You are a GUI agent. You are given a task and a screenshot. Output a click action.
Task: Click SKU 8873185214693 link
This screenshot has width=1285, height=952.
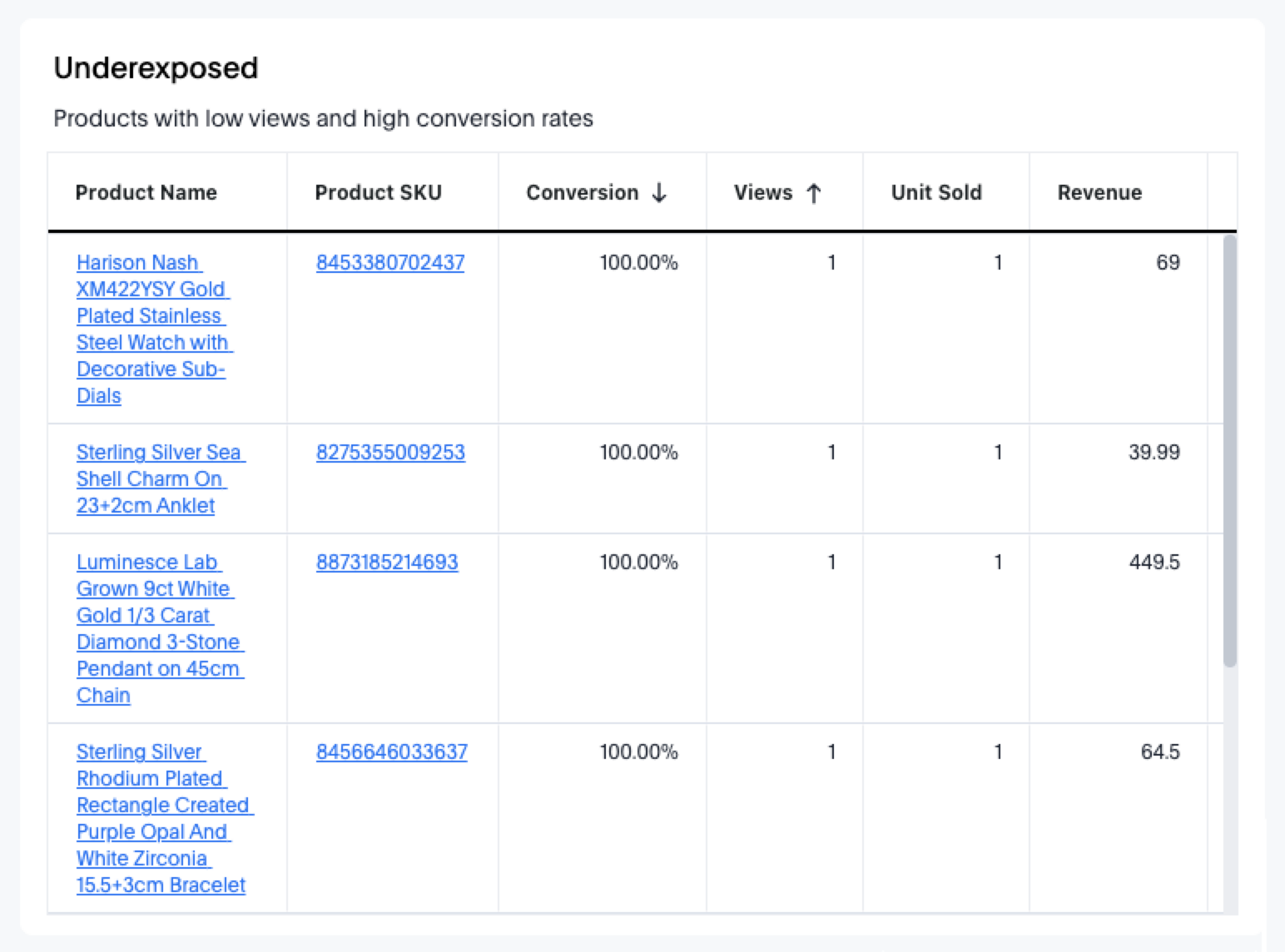pyautogui.click(x=387, y=563)
